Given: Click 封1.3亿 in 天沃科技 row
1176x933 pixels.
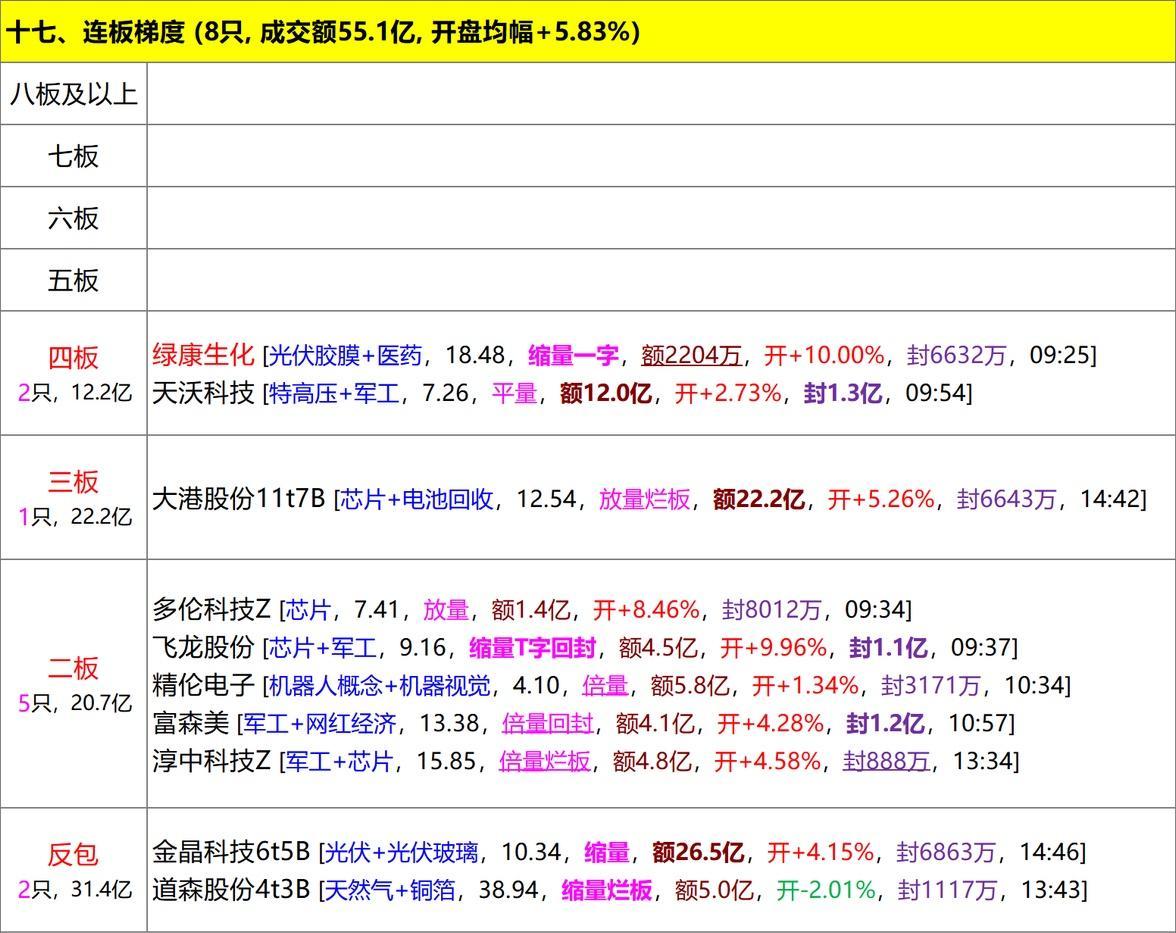Looking at the screenshot, I should [x=843, y=393].
